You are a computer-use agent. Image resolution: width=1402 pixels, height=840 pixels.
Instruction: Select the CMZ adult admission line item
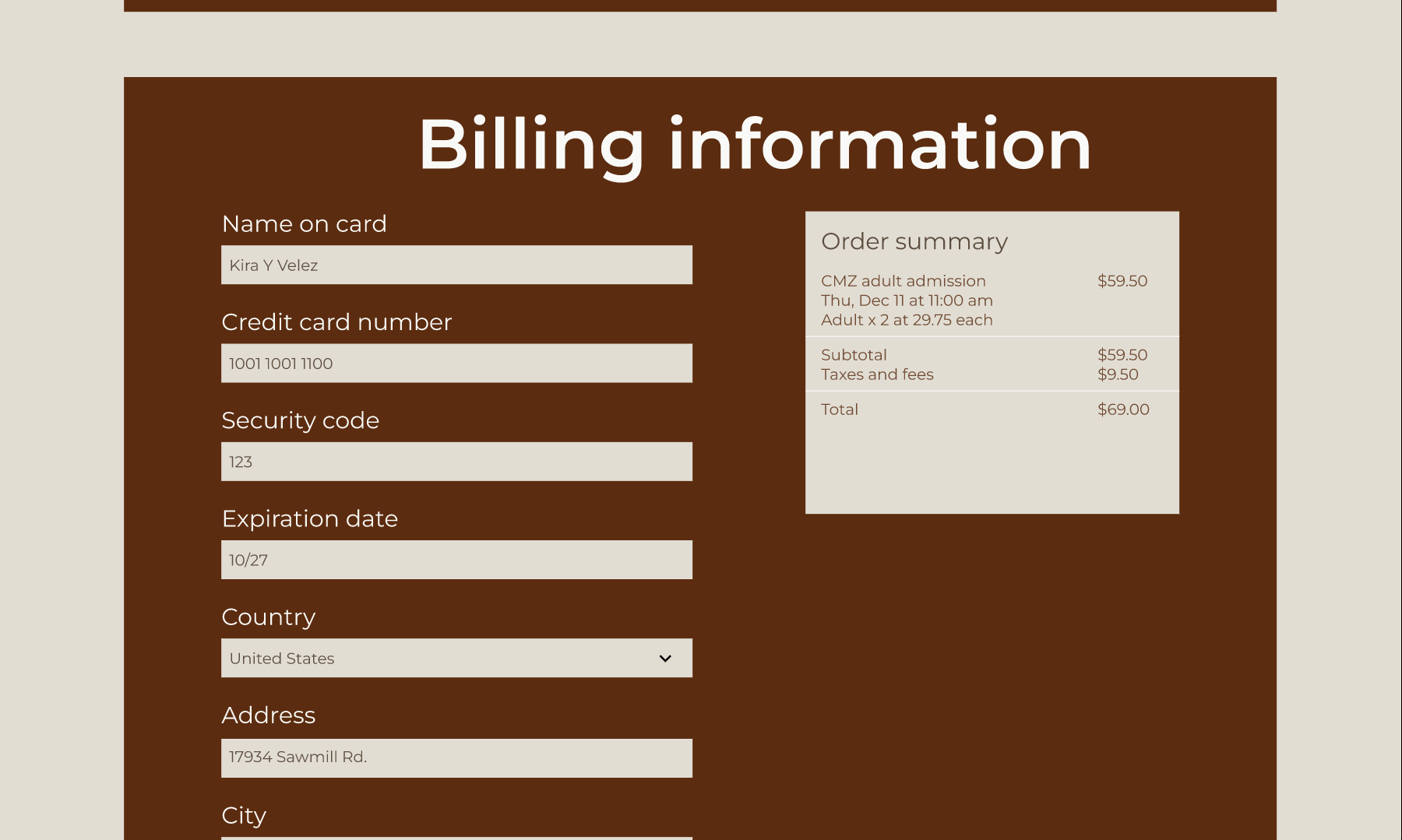click(x=904, y=281)
